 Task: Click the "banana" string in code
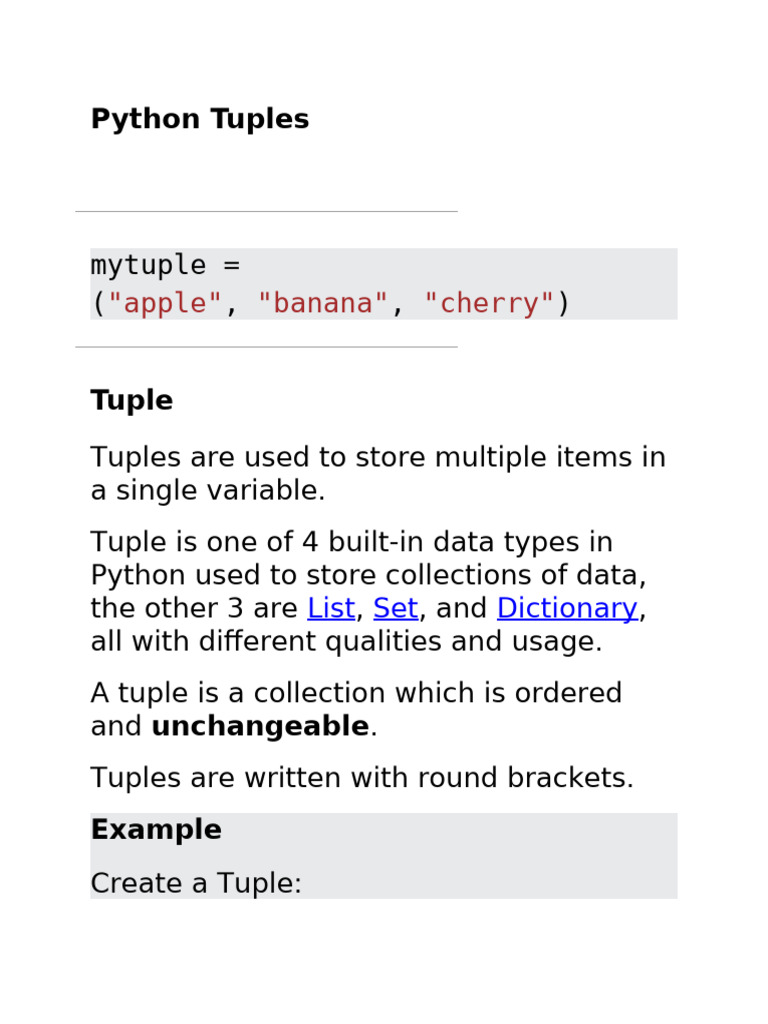click(x=323, y=303)
